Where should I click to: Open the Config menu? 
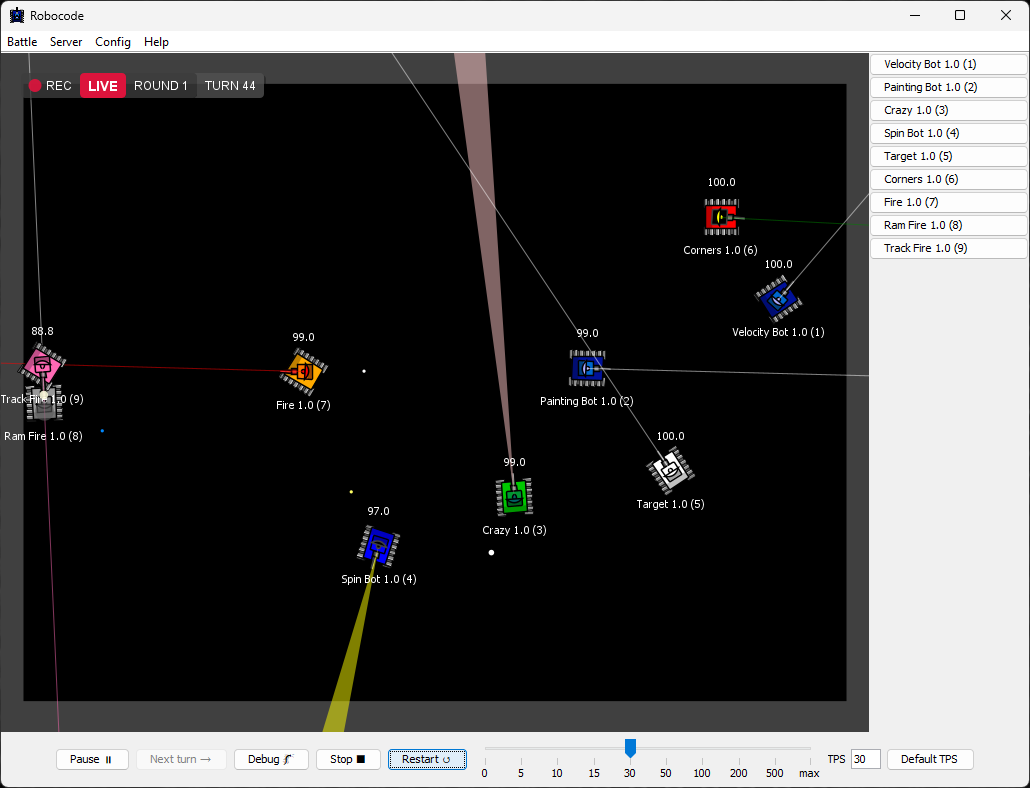[113, 42]
